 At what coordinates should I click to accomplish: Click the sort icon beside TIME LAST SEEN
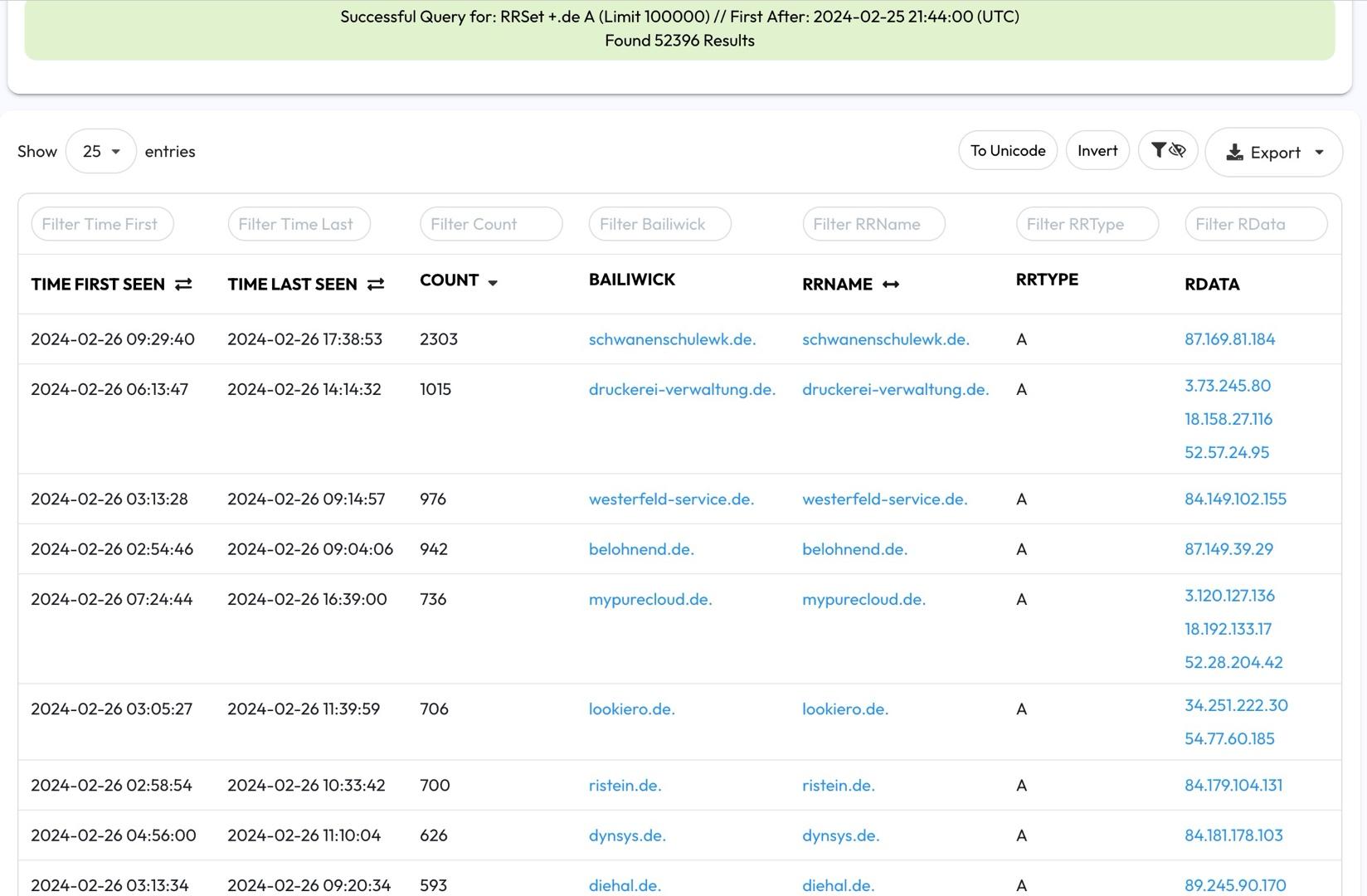click(377, 284)
